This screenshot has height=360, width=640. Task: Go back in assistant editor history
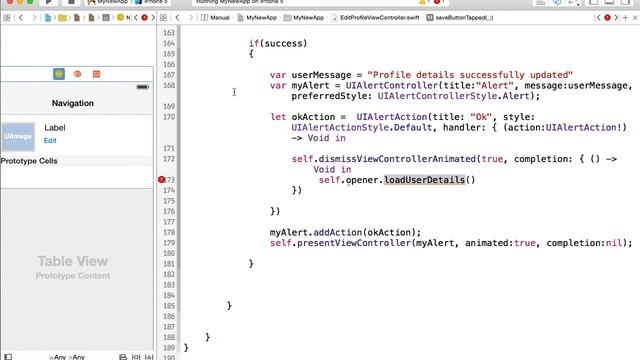(177, 18)
